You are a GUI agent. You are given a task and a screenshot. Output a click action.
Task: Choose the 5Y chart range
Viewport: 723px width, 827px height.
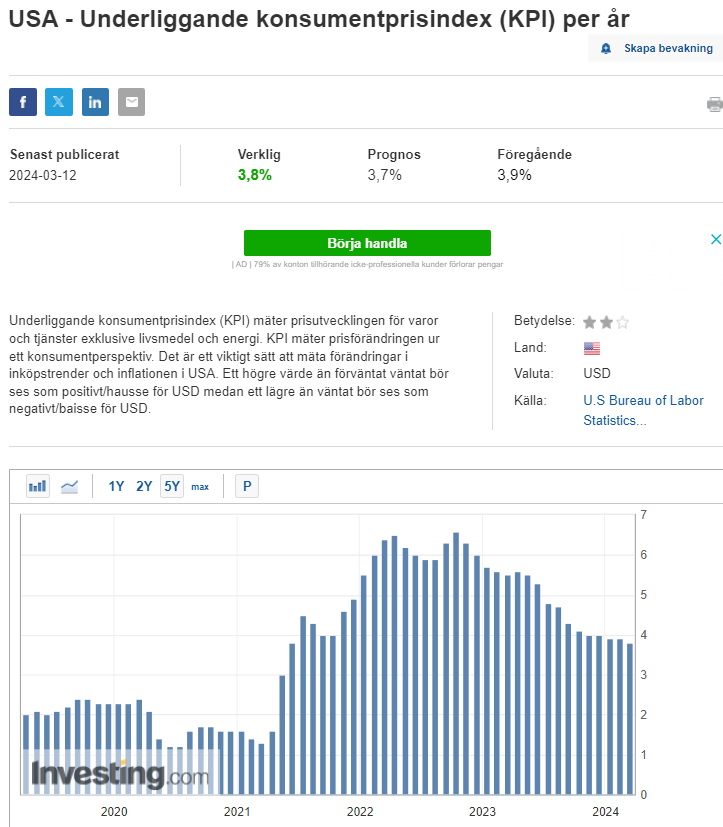[172, 487]
